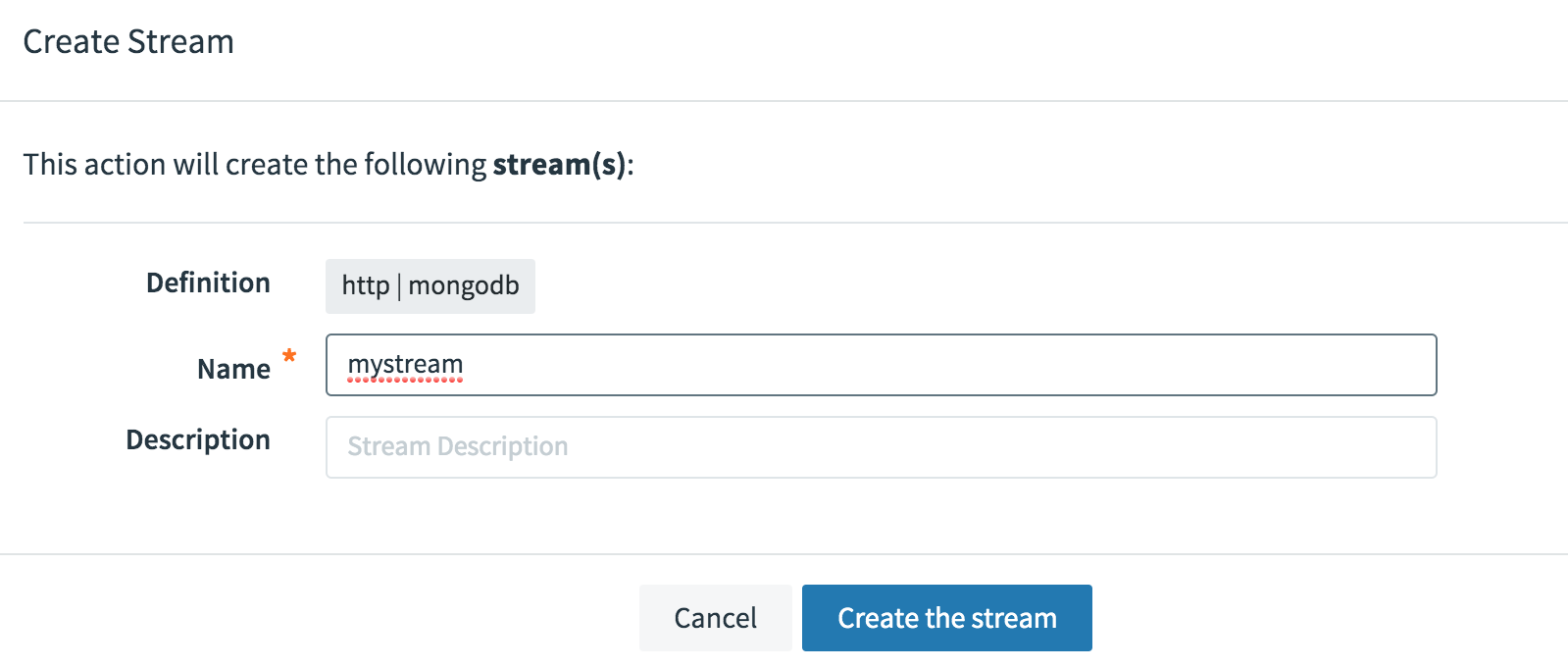This screenshot has height=668, width=1568.
Task: Click the word http in the definition
Action: [x=366, y=285]
